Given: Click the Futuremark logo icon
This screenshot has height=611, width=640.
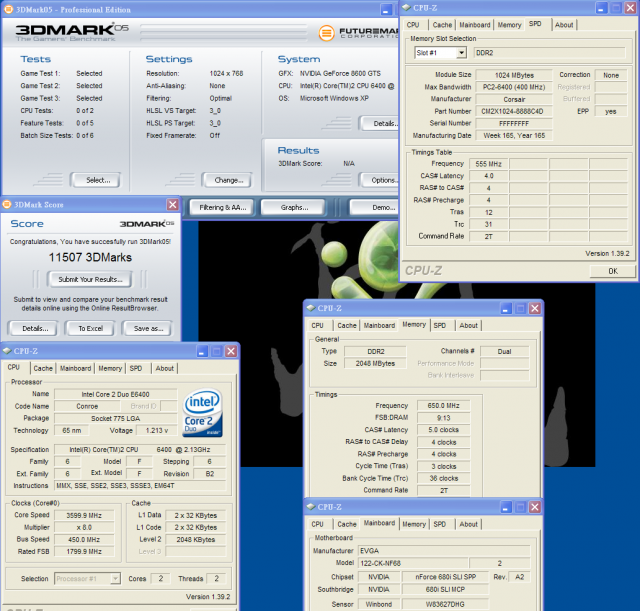Looking at the screenshot, I should (x=327, y=33).
